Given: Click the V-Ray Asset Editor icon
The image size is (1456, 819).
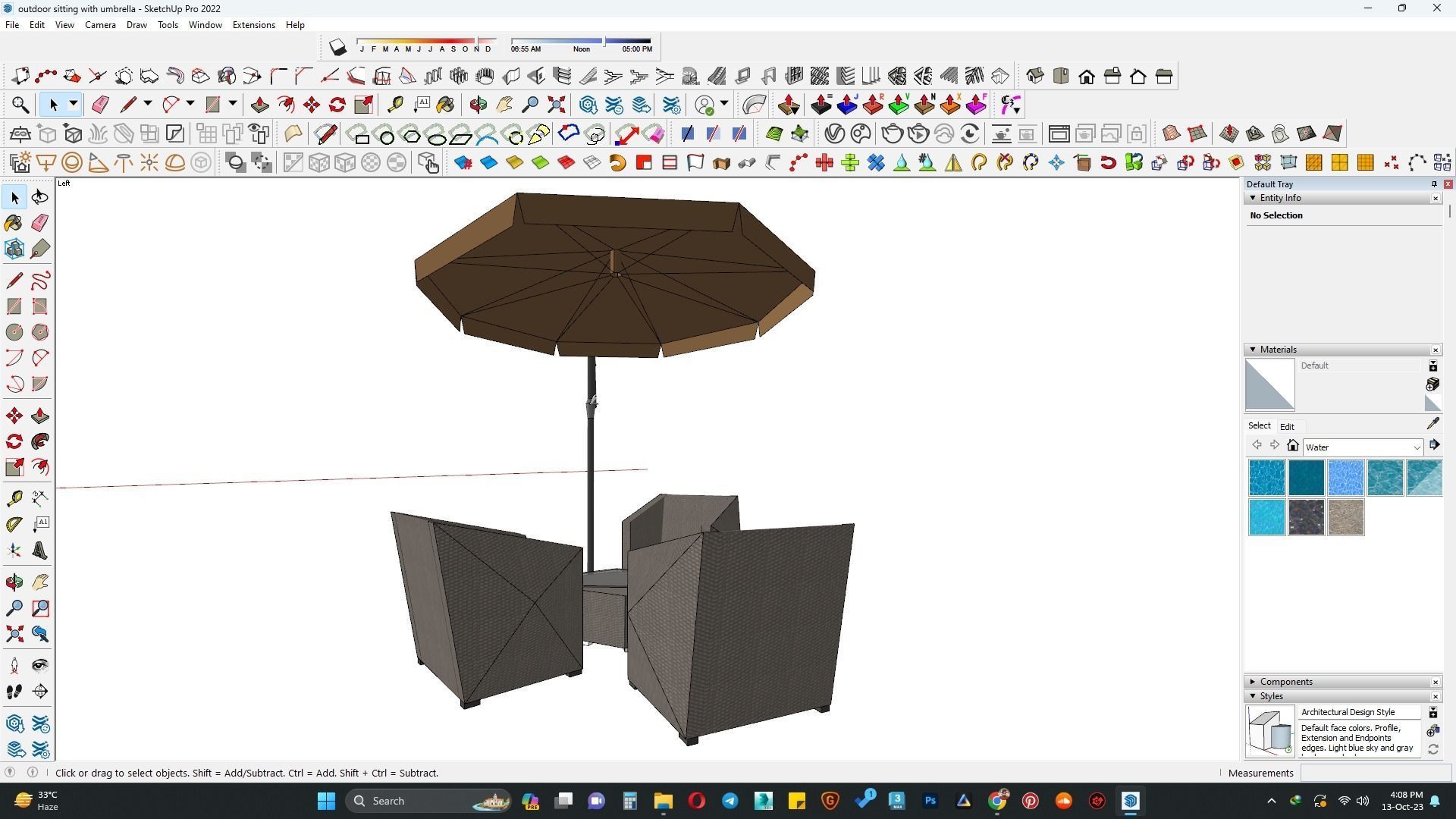Looking at the screenshot, I should [x=834, y=134].
